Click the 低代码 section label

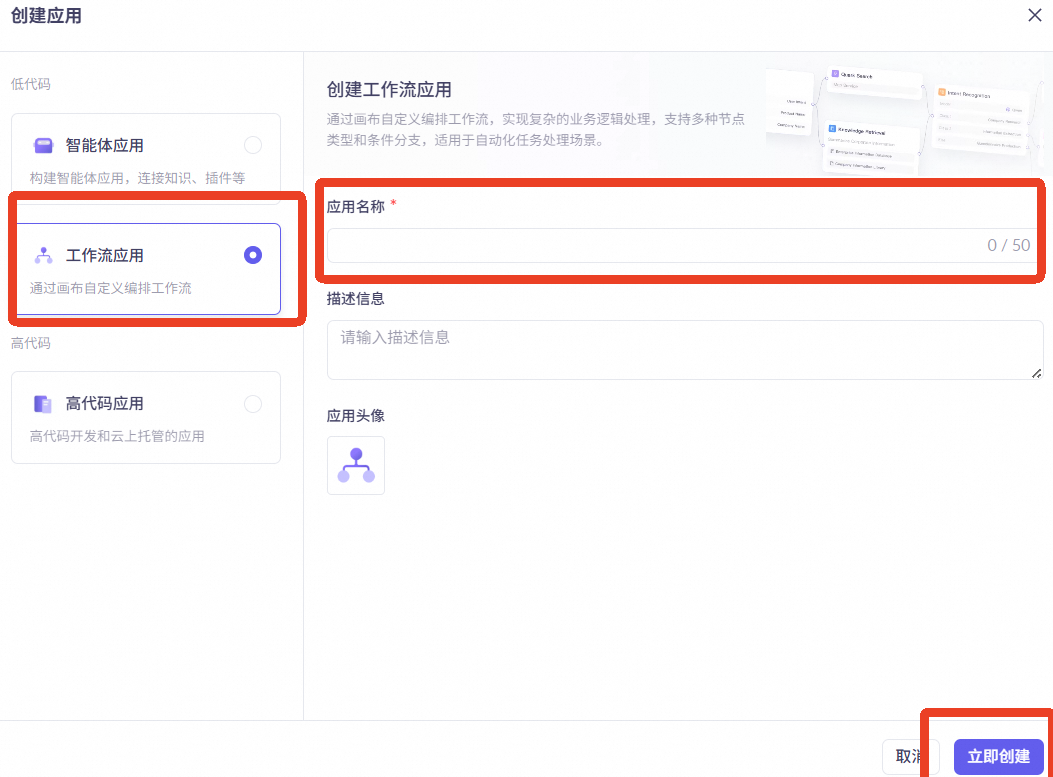click(x=30, y=84)
